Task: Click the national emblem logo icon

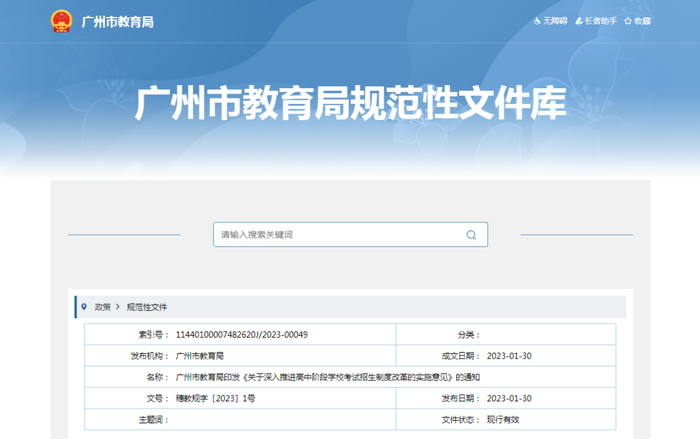Action: coord(61,21)
